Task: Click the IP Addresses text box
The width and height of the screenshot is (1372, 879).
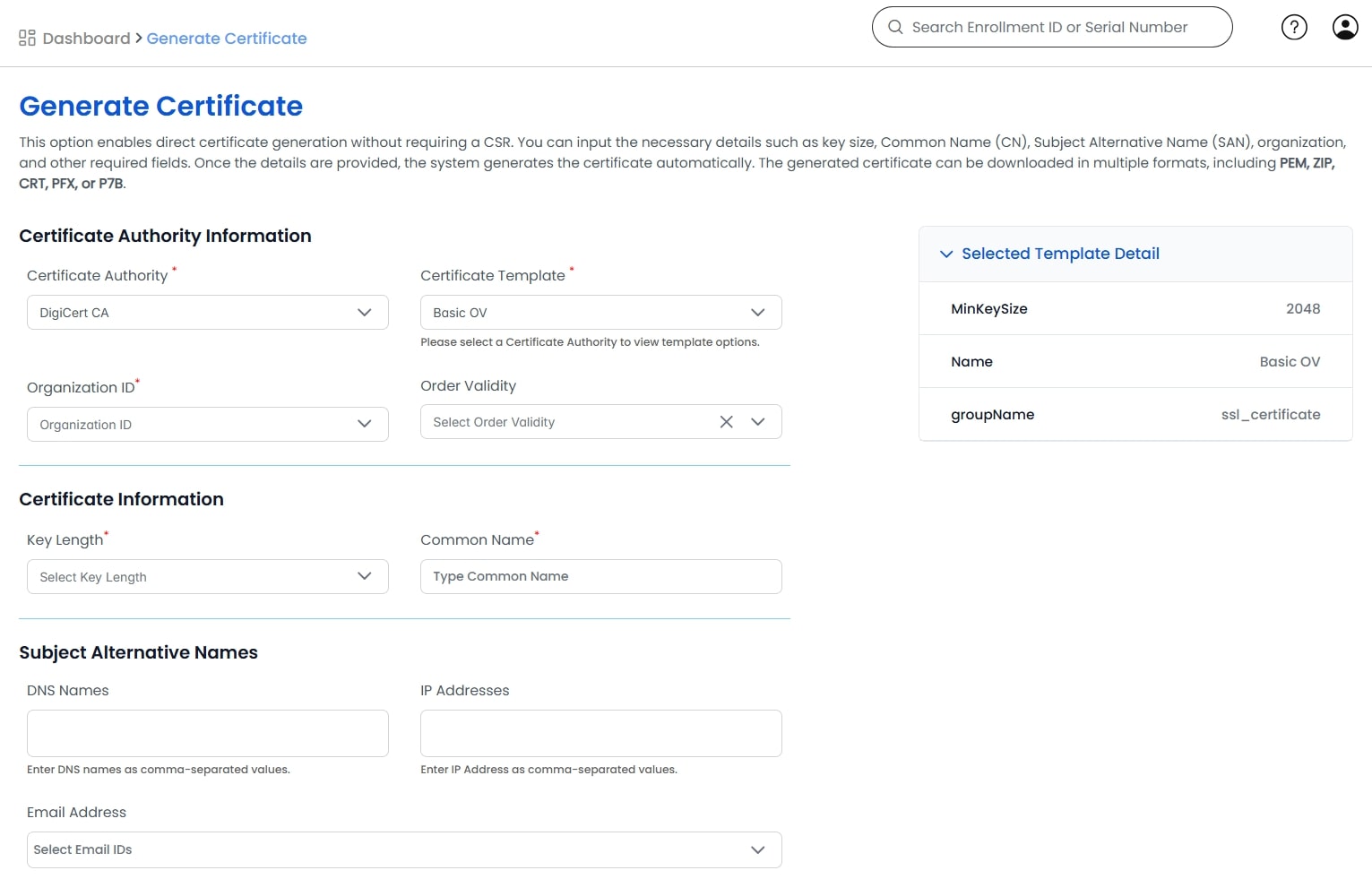Action: (601, 733)
